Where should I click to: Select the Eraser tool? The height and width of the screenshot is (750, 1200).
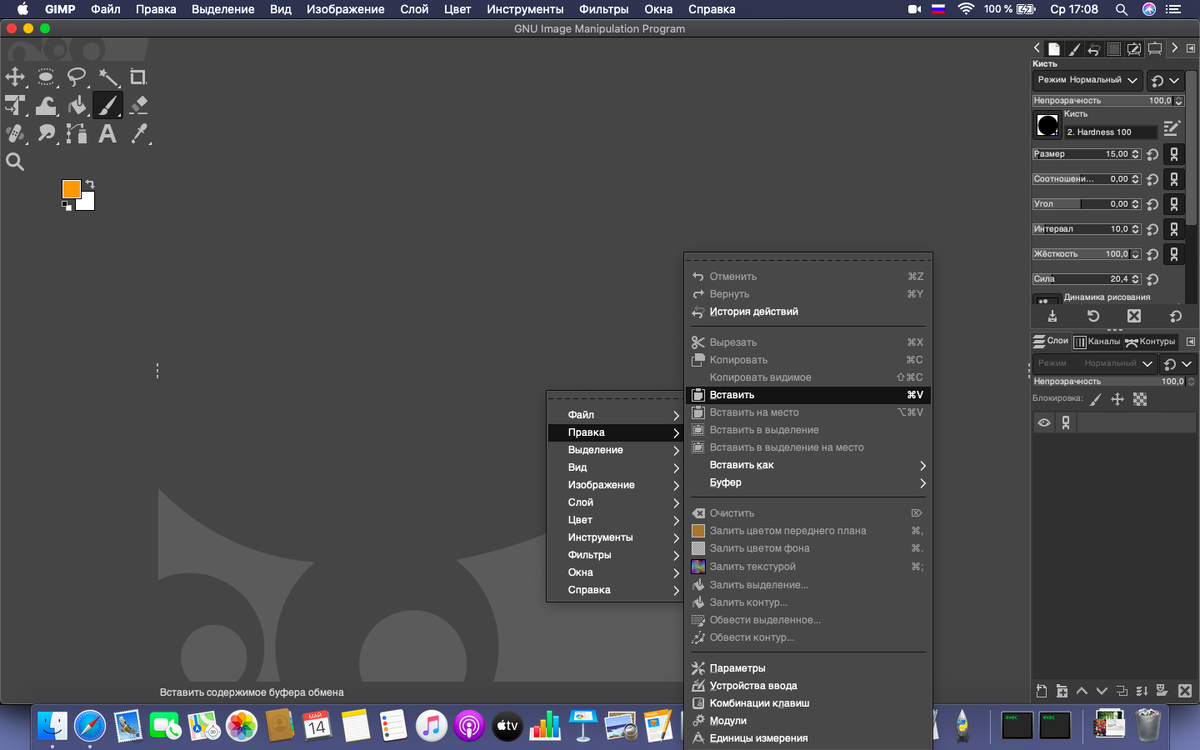(138, 105)
